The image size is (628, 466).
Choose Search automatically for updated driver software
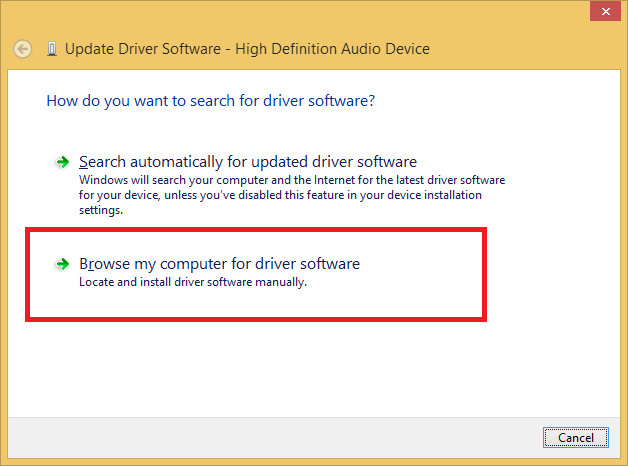(248, 162)
